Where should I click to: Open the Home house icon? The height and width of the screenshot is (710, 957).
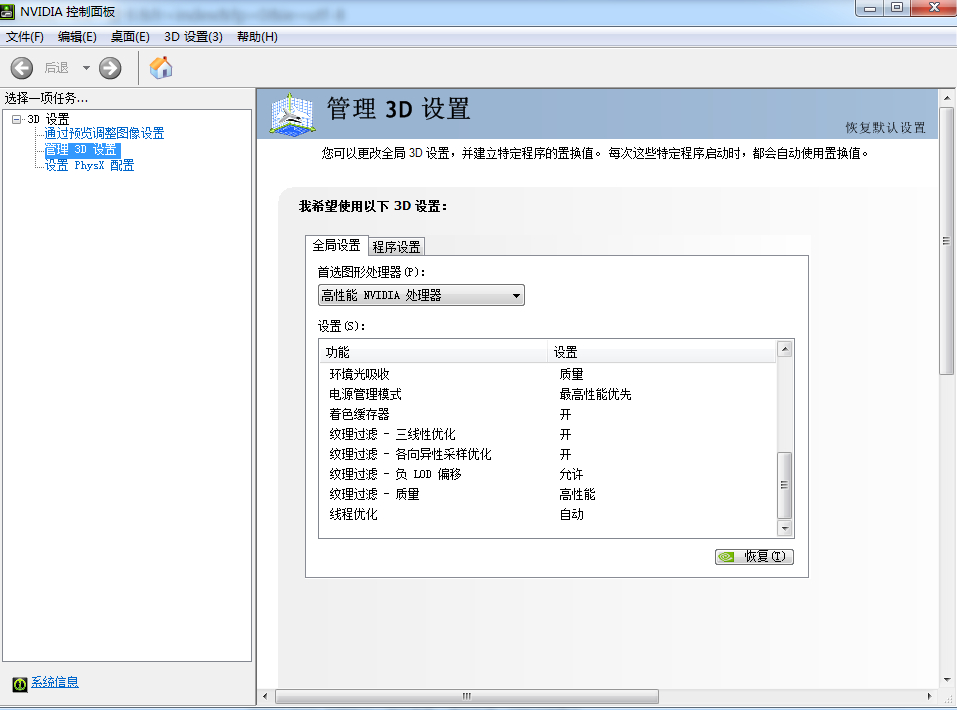click(161, 68)
